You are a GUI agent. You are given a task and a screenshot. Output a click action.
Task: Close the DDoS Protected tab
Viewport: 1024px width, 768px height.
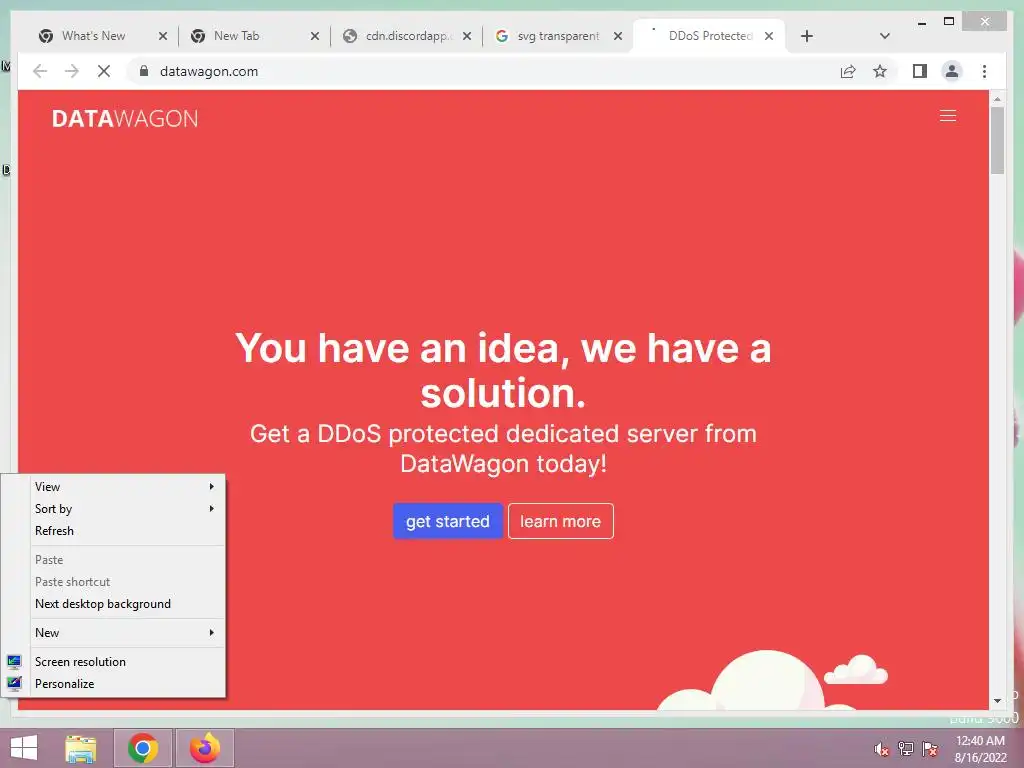pyautogui.click(x=769, y=36)
